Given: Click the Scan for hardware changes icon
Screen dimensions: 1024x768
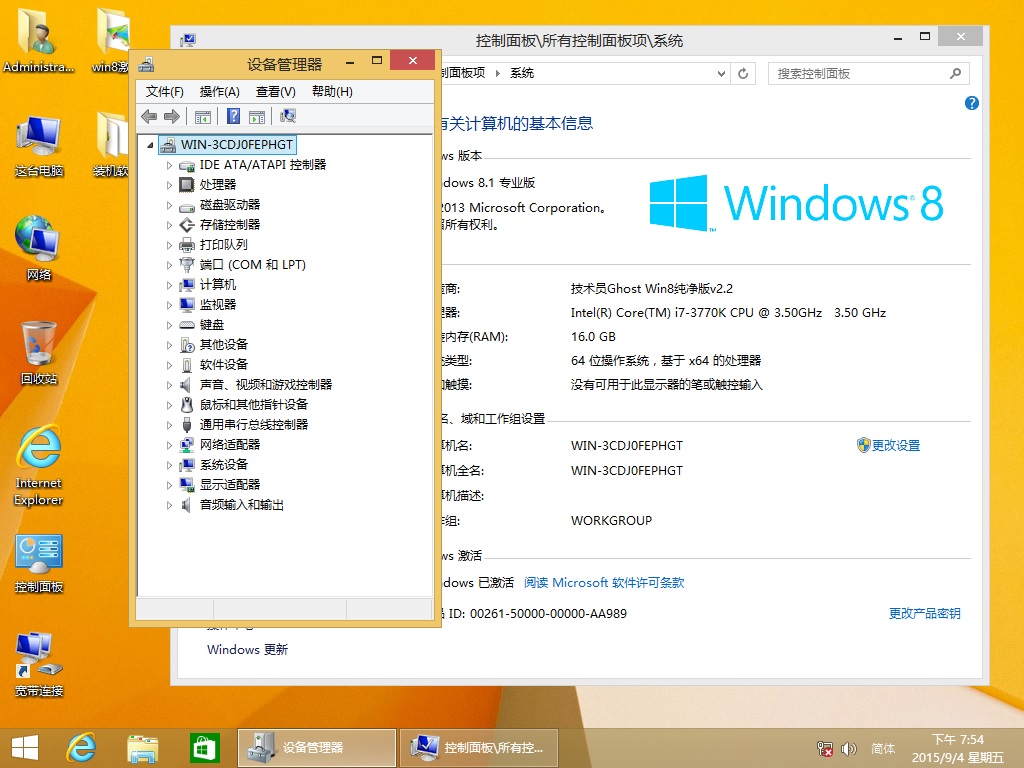Looking at the screenshot, I should point(286,116).
